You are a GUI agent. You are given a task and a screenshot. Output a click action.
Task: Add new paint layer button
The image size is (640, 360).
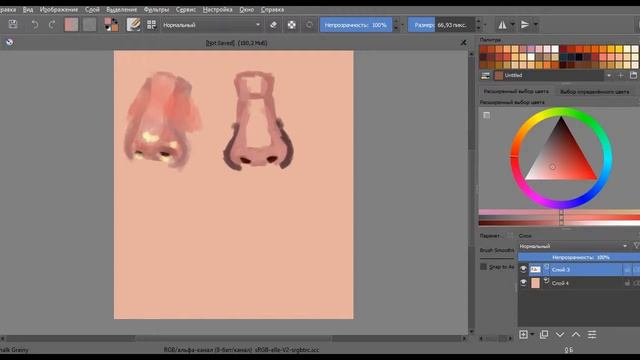[523, 335]
